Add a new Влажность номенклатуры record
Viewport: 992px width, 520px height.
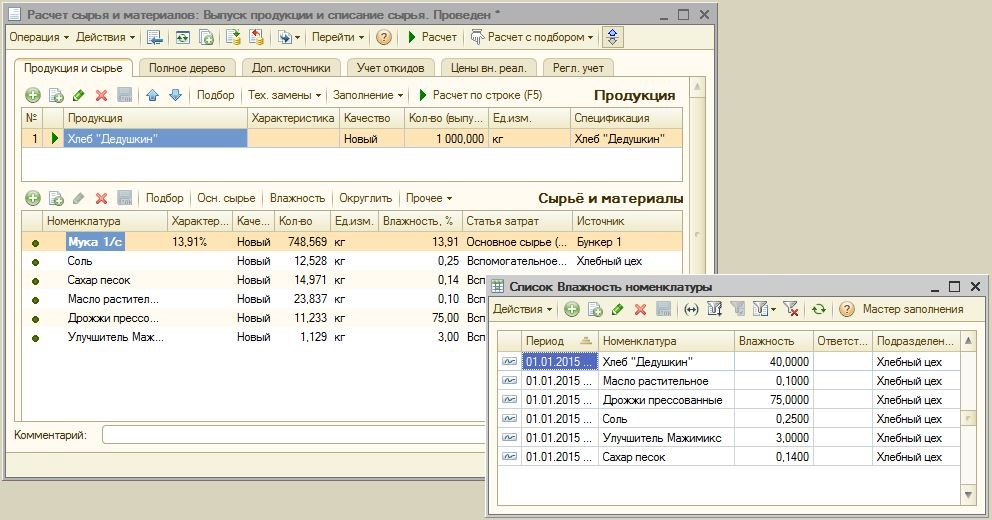572,309
